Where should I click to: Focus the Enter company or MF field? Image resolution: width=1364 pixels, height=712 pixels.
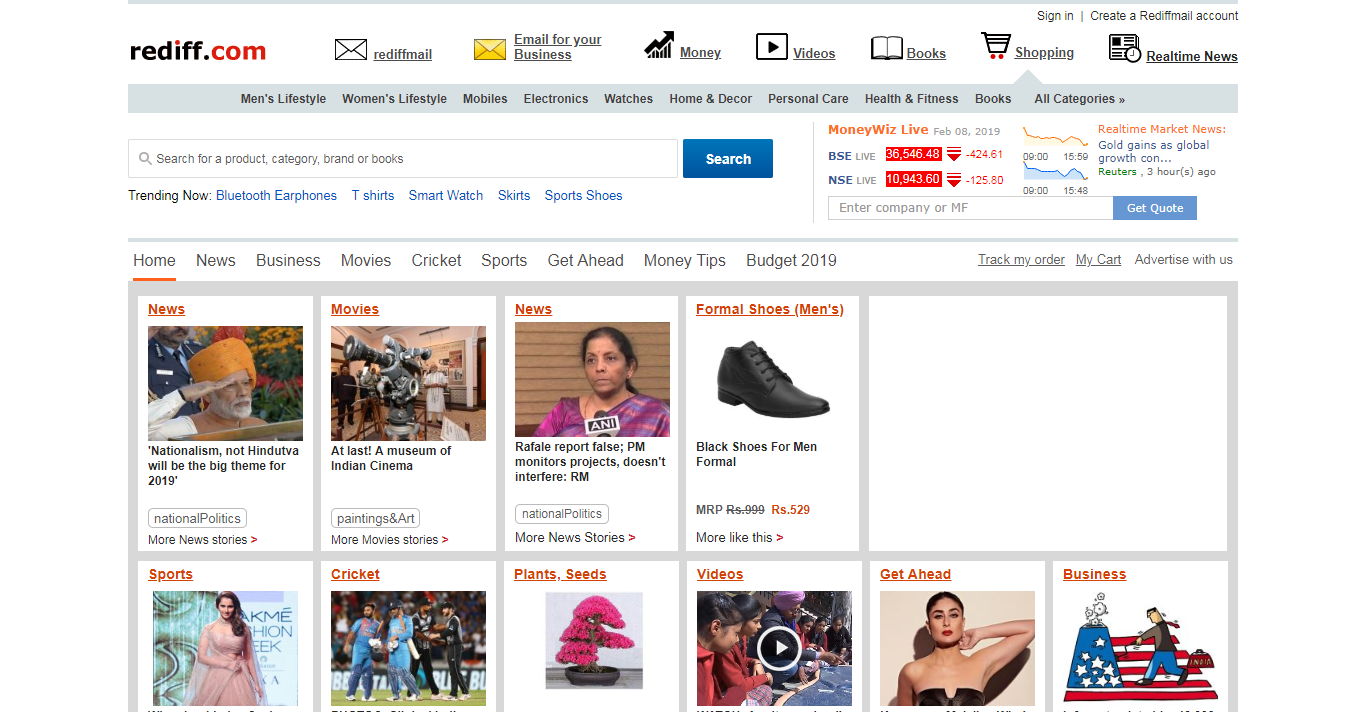tap(970, 208)
